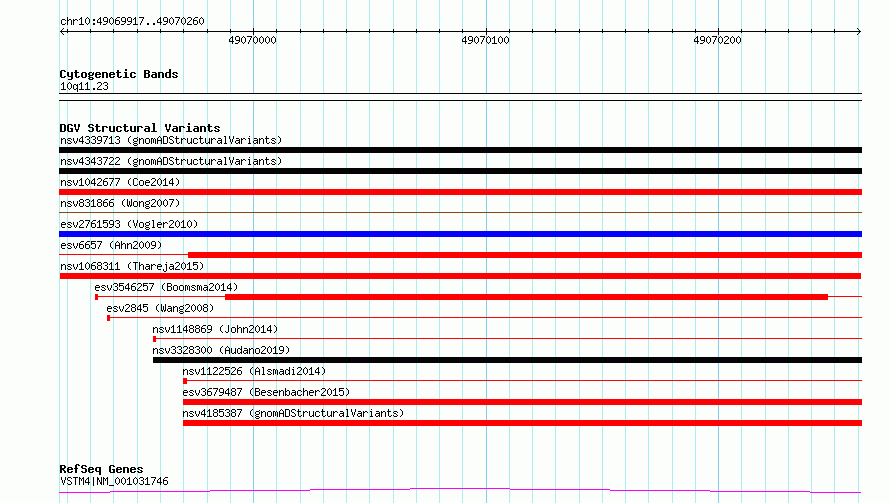Click the cytogenetic band 10q11.23 bar

coord(460,97)
